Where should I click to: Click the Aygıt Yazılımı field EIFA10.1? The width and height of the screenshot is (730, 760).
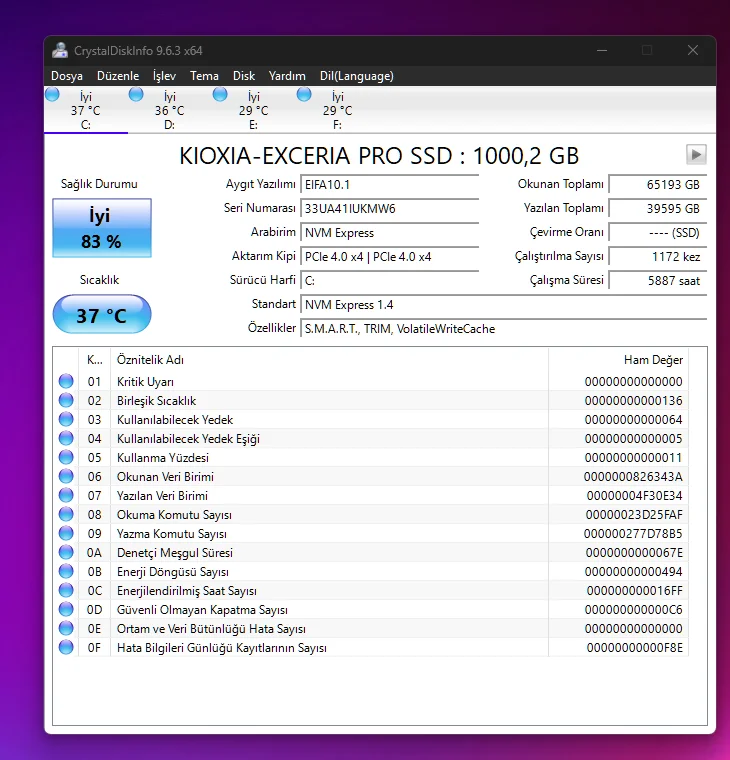[389, 185]
